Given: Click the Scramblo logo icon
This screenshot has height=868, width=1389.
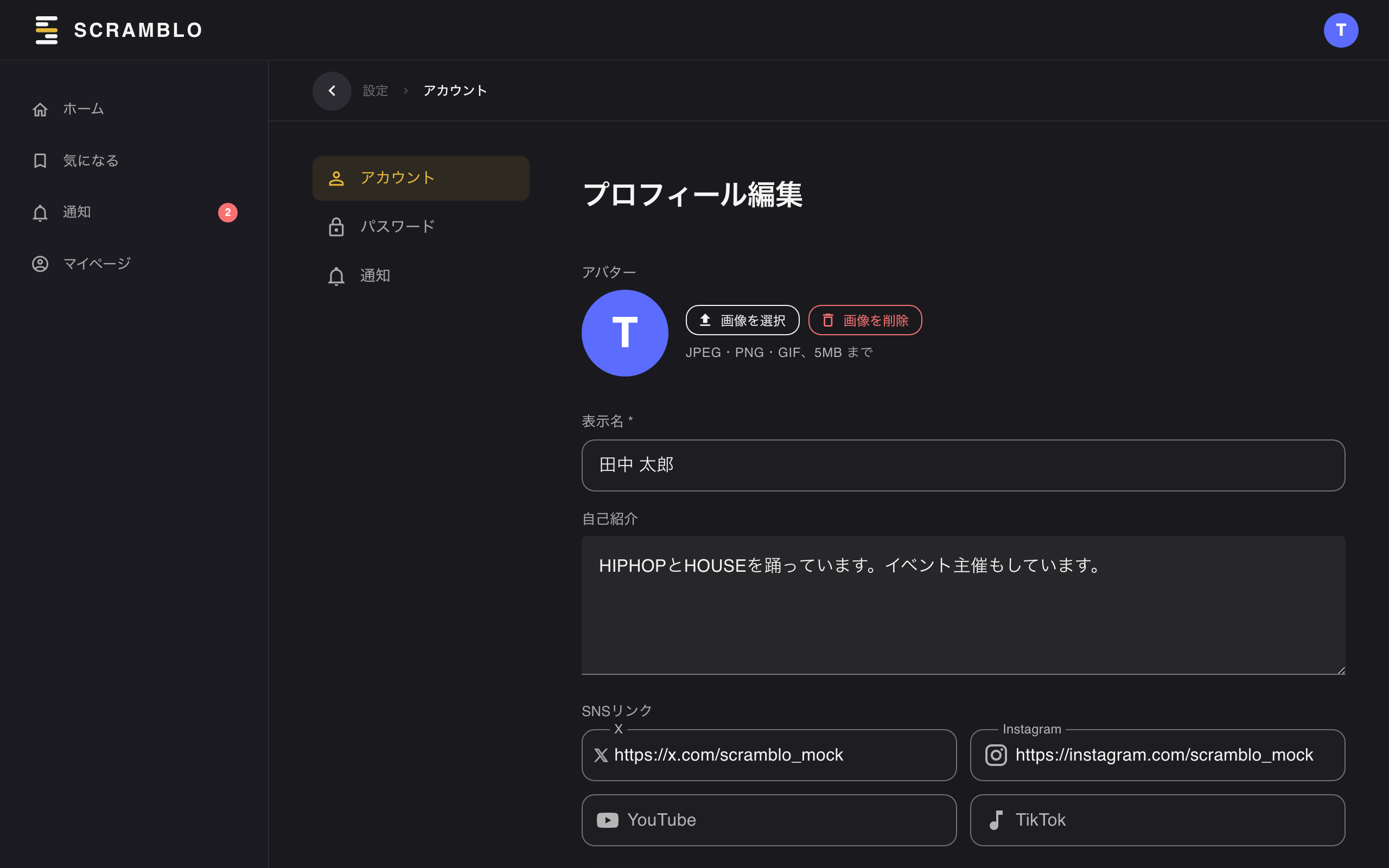Looking at the screenshot, I should (47, 30).
